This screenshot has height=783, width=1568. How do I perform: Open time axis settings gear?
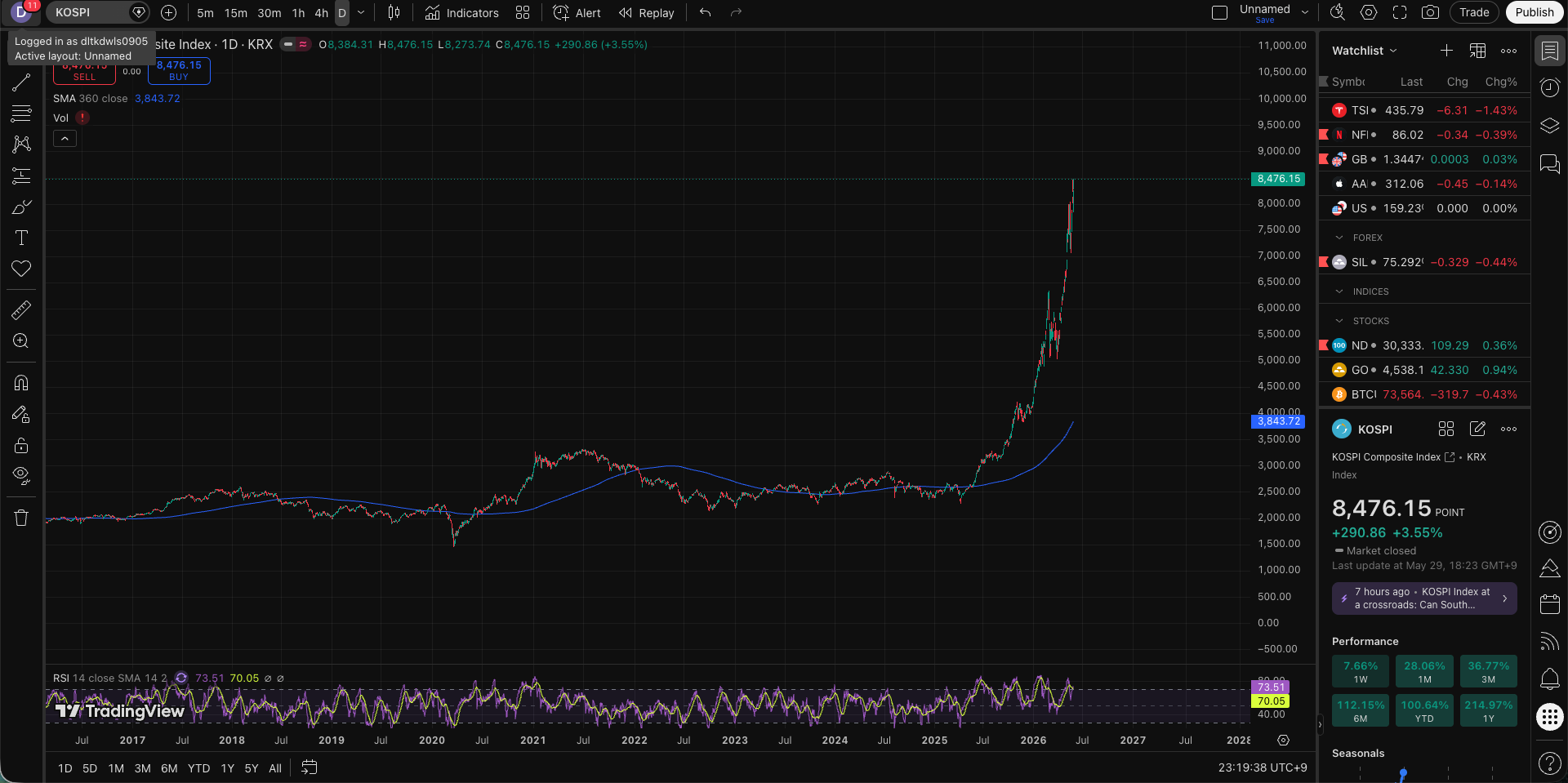[x=1283, y=740]
